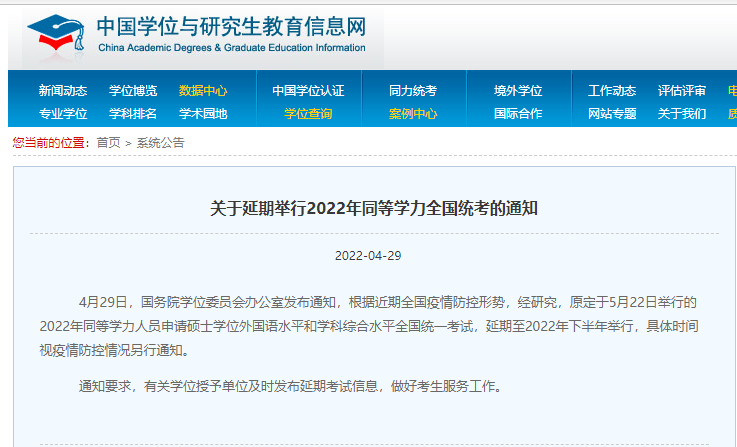The image size is (737, 447).
Task: Click the 首页 breadcrumb link
Action: click(108, 143)
